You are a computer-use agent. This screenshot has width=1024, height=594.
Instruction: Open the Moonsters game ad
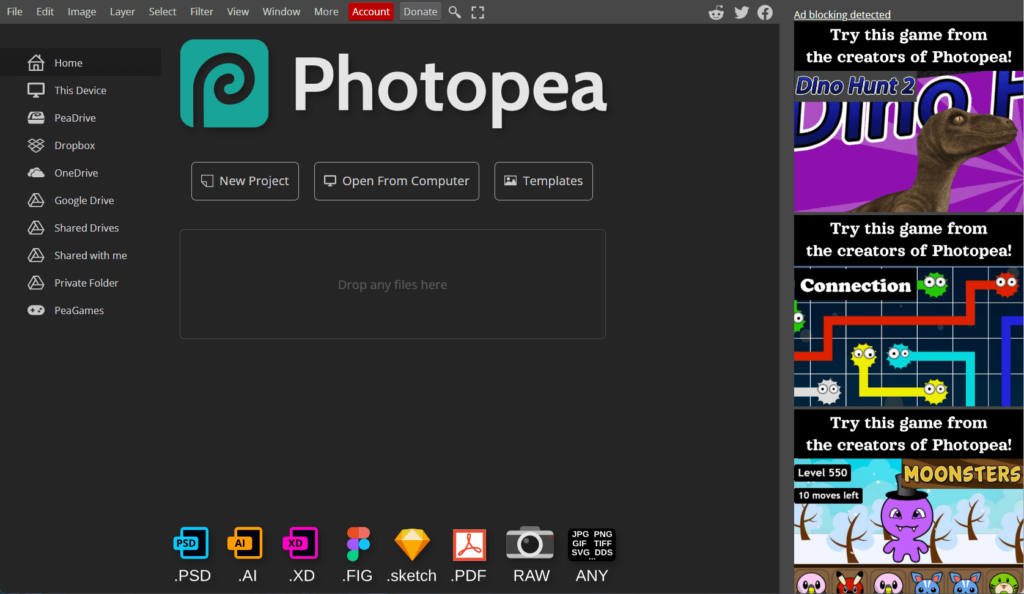(x=908, y=503)
